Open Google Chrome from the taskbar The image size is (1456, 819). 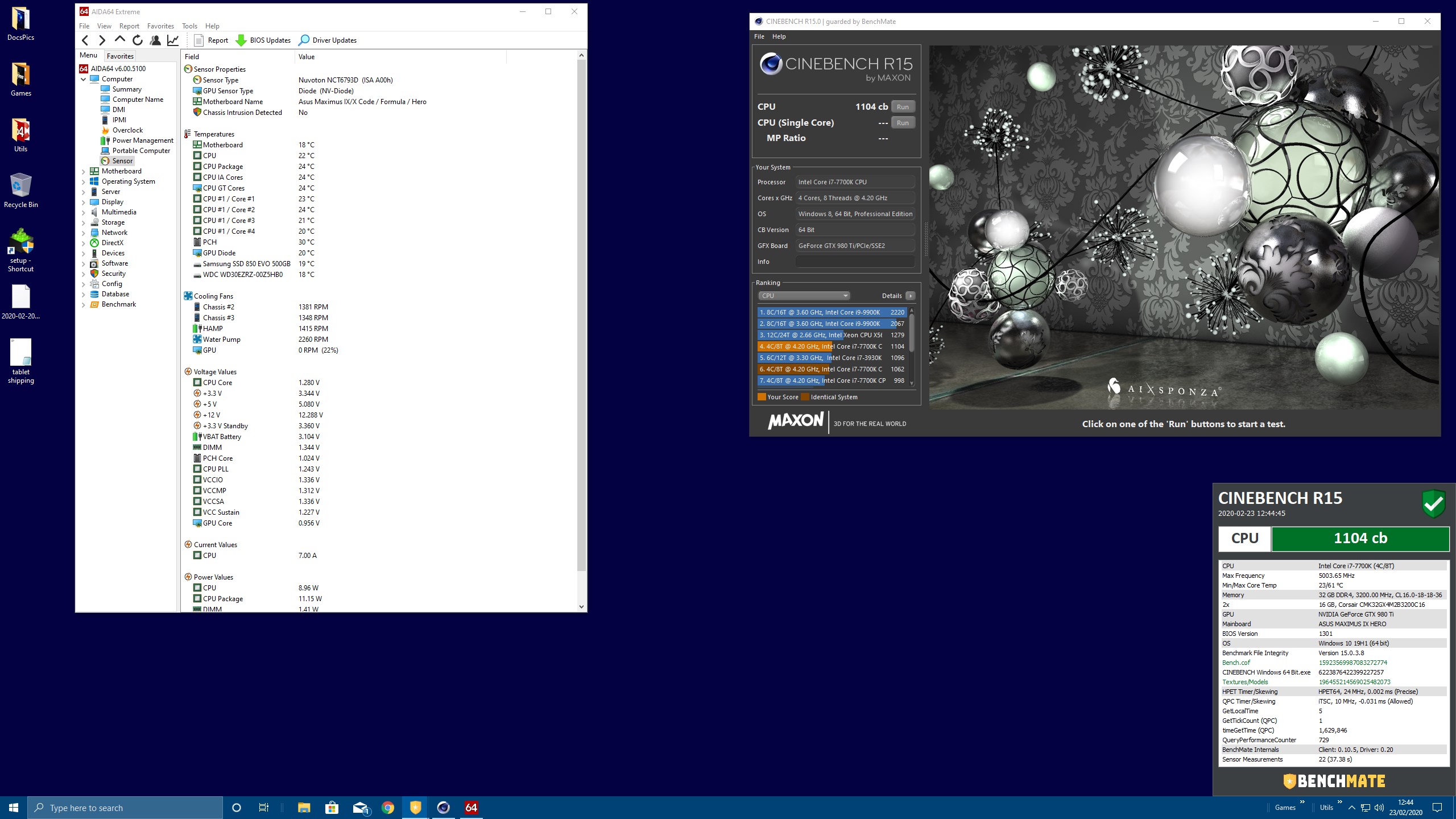pyautogui.click(x=388, y=808)
